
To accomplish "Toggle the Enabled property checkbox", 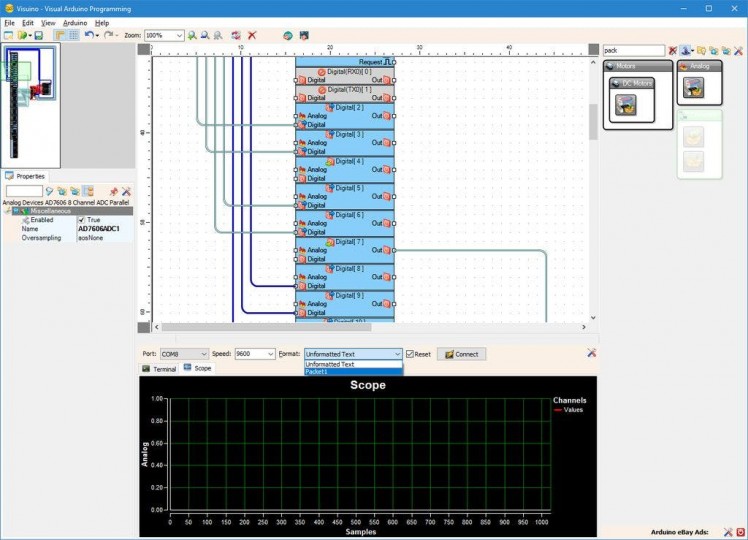I will point(82,220).
